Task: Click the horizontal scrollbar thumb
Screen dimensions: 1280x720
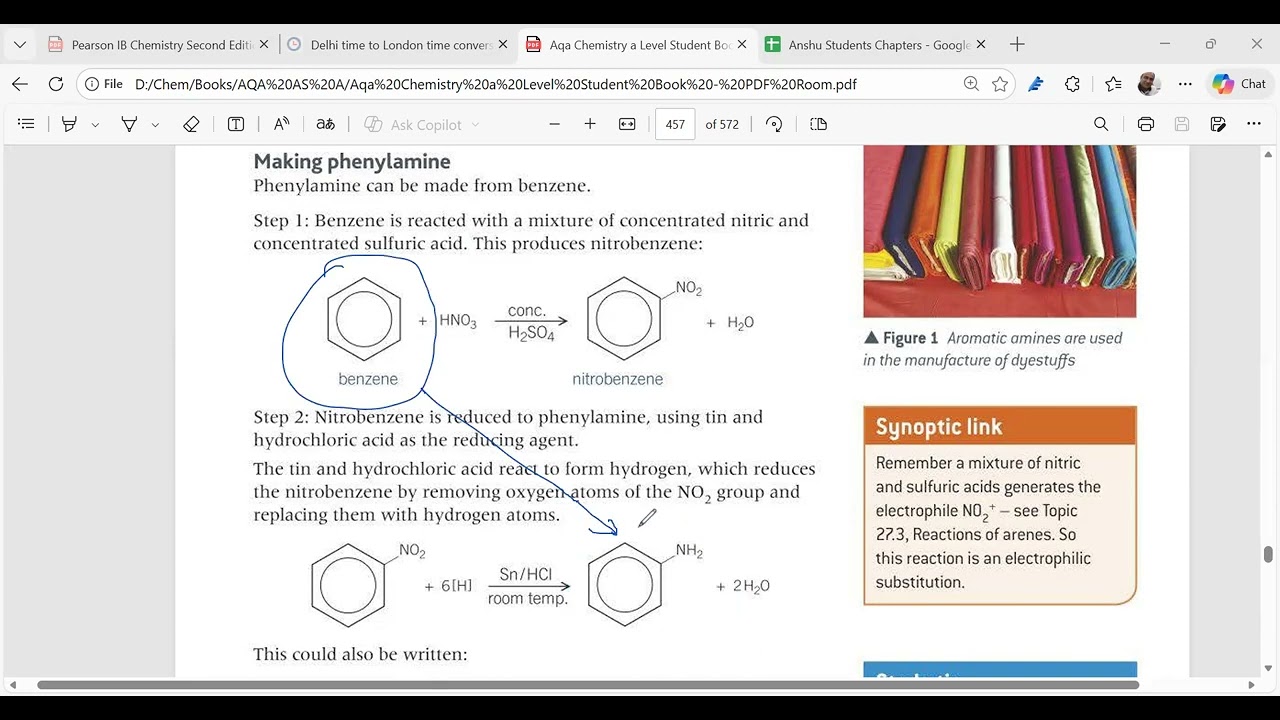Action: (x=588, y=685)
